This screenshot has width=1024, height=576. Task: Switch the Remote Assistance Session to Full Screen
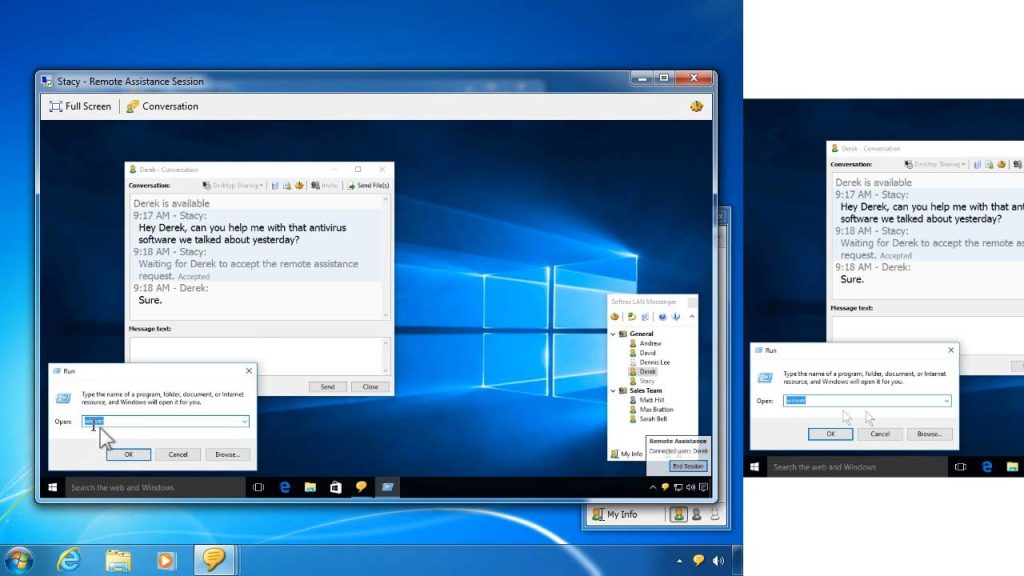tap(80, 106)
